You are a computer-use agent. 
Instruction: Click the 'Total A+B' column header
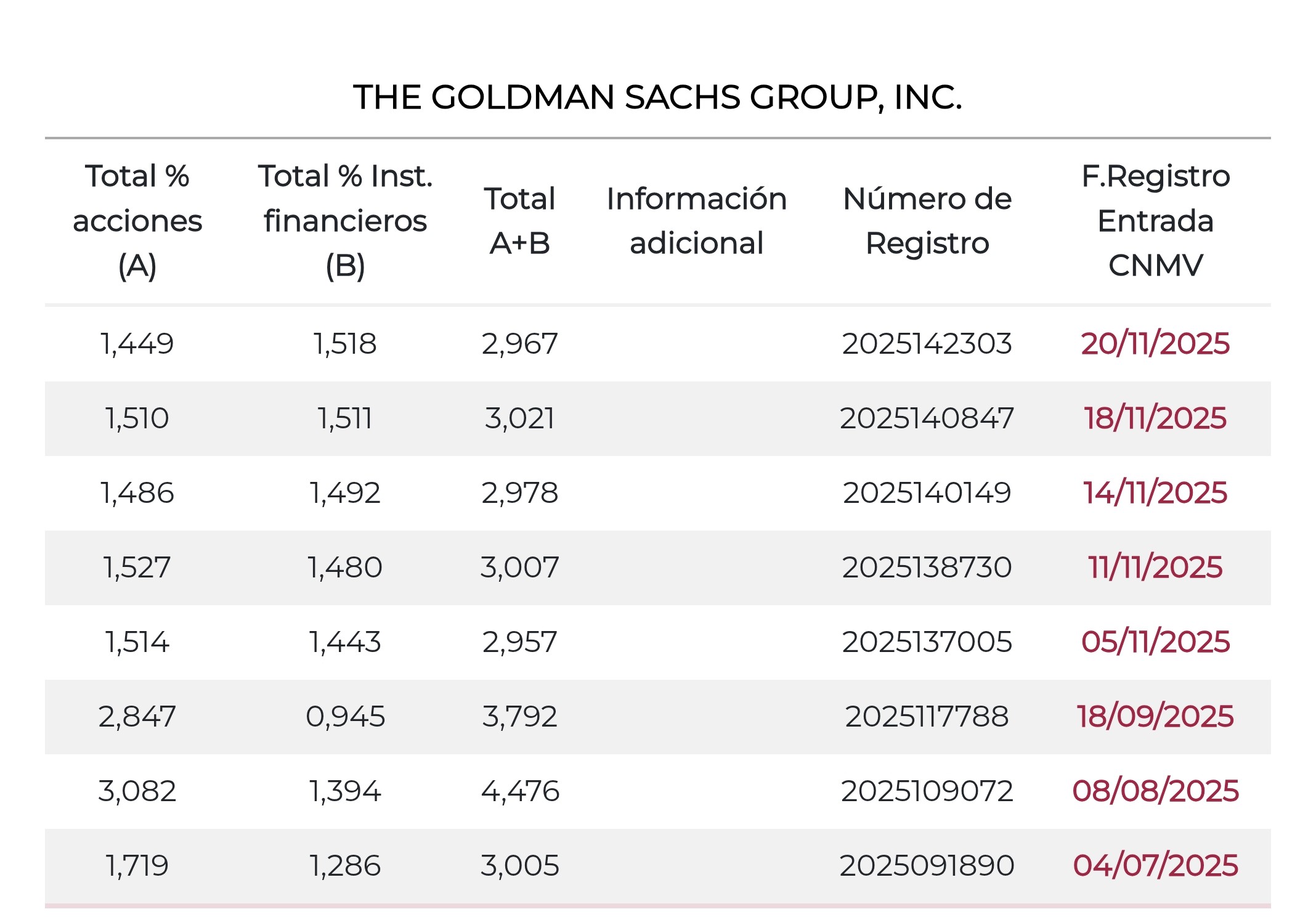pos(520,221)
